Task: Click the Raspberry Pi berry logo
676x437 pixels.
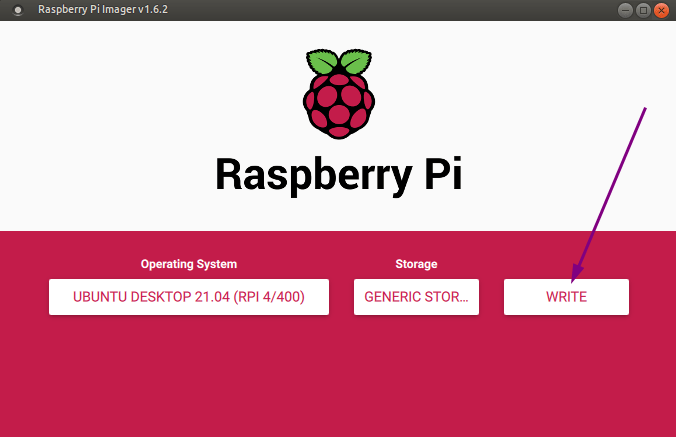Action: pyautogui.click(x=339, y=94)
